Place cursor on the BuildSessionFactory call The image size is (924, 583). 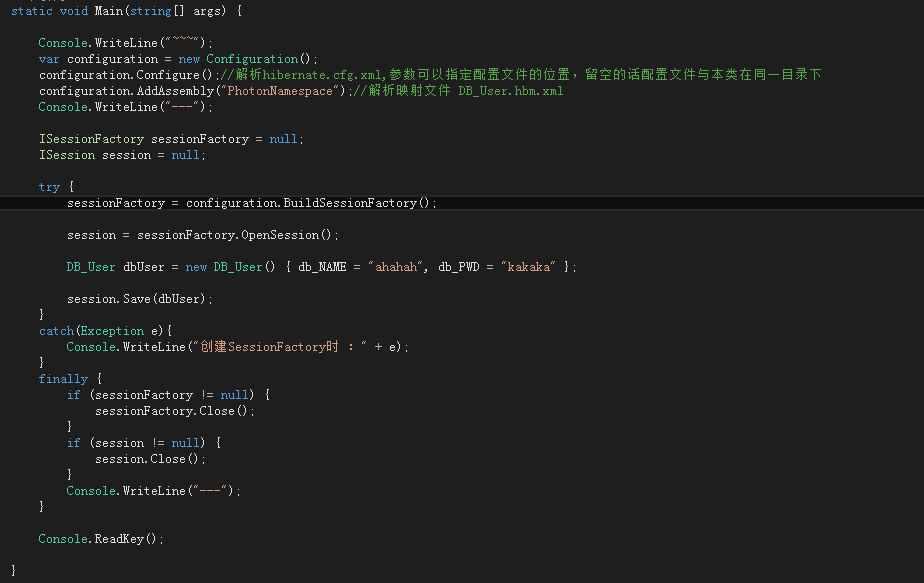(x=350, y=203)
